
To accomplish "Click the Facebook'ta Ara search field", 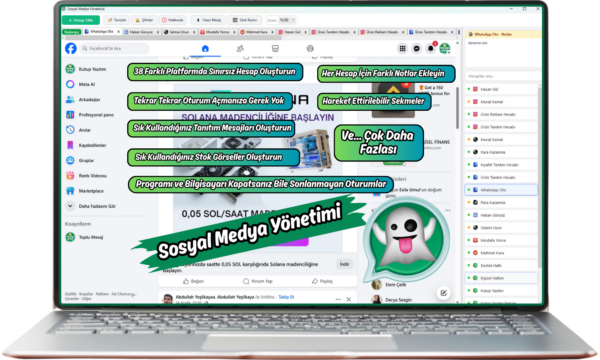I will click(x=114, y=49).
